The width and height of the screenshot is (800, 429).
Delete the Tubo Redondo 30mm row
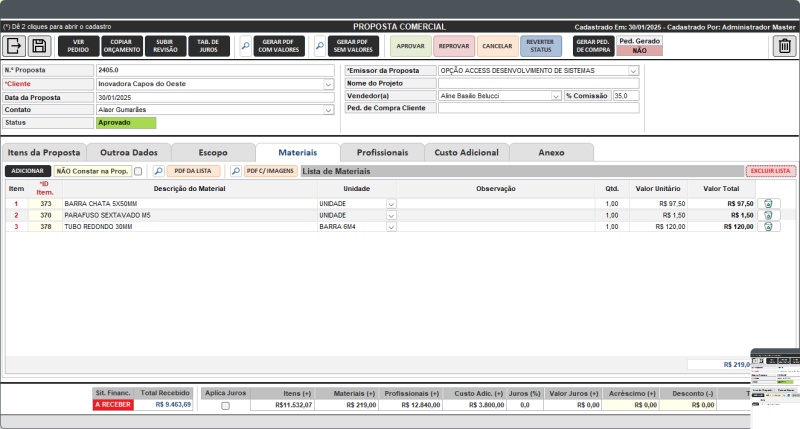point(768,227)
